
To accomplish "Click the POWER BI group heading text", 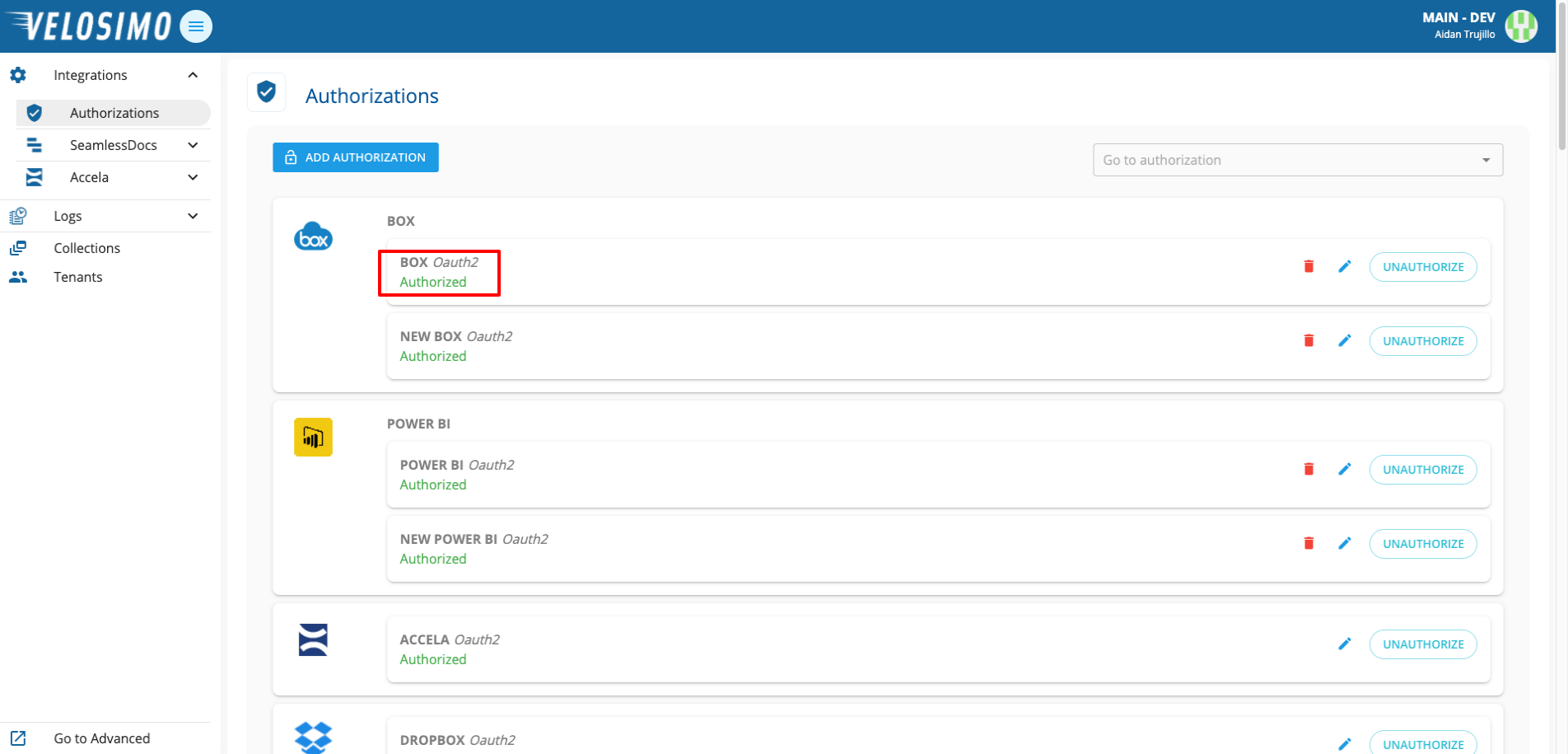I will (x=418, y=424).
